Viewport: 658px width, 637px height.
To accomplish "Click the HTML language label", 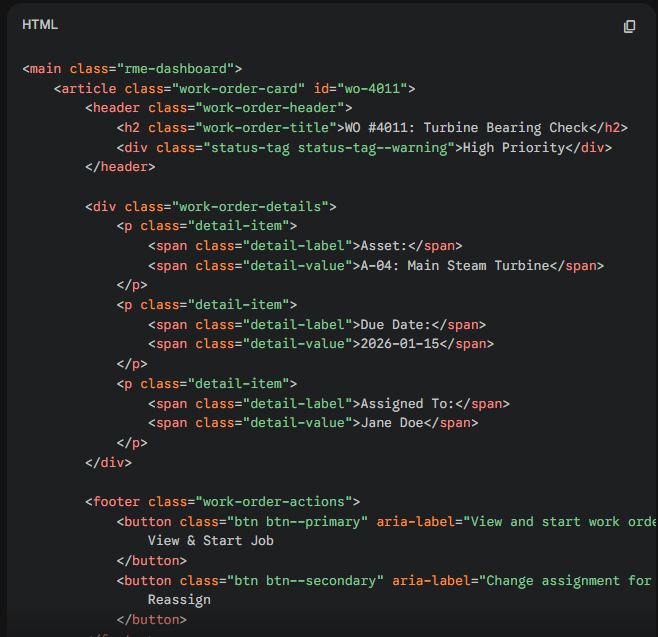I will pos(40,25).
